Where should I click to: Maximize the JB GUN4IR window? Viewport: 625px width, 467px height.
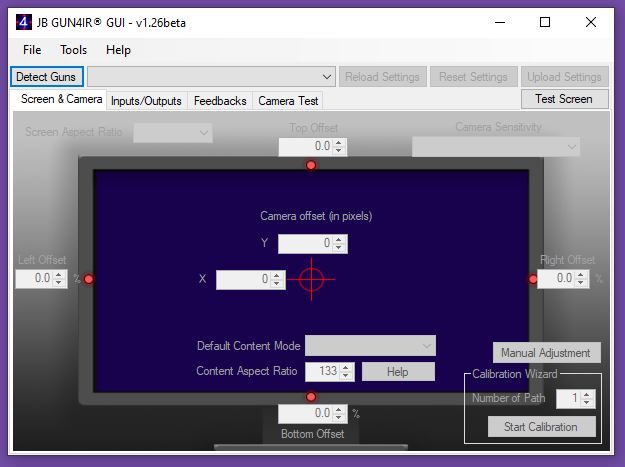click(x=545, y=22)
